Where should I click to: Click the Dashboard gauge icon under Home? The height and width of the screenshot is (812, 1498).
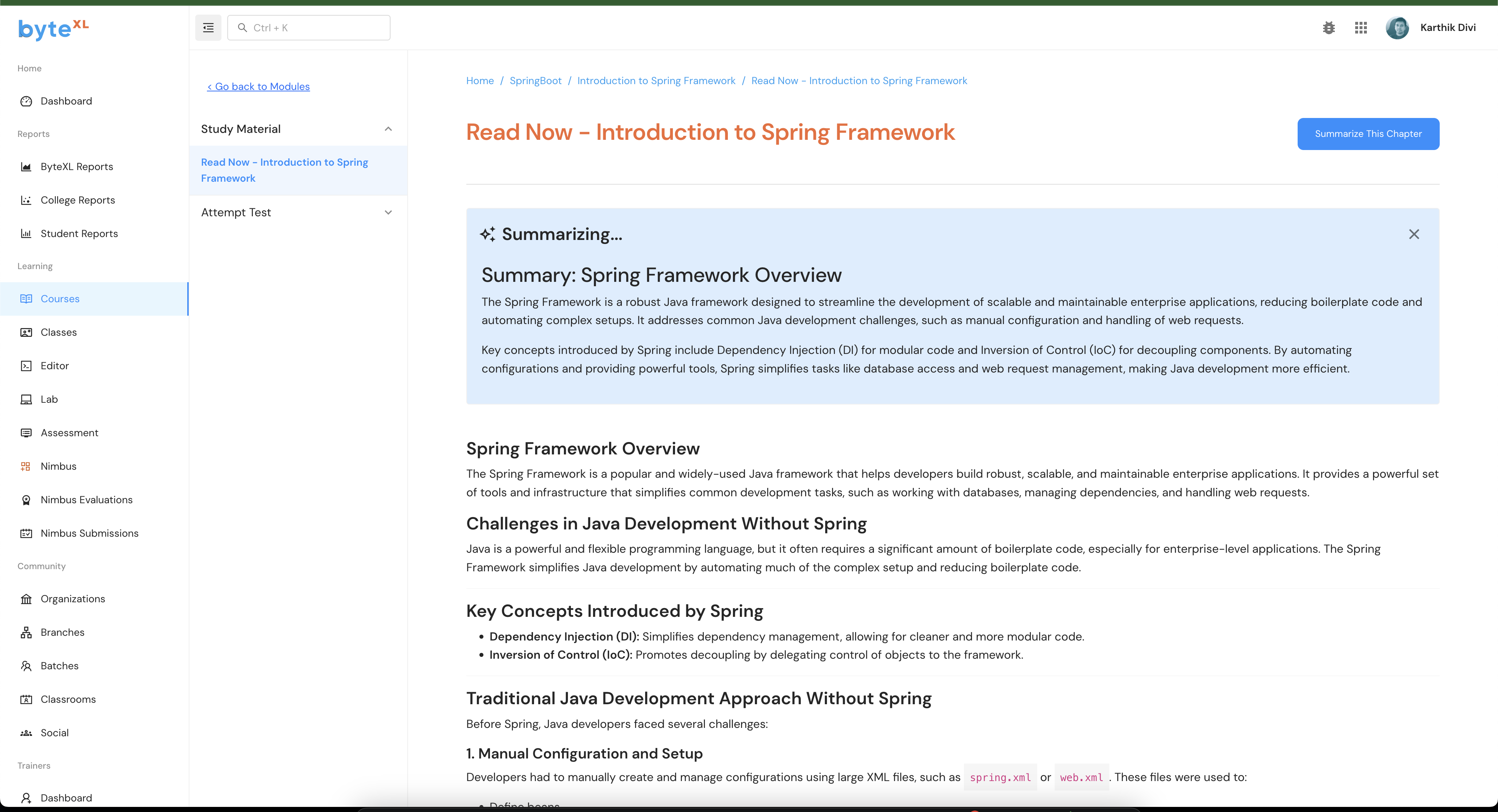coord(26,101)
